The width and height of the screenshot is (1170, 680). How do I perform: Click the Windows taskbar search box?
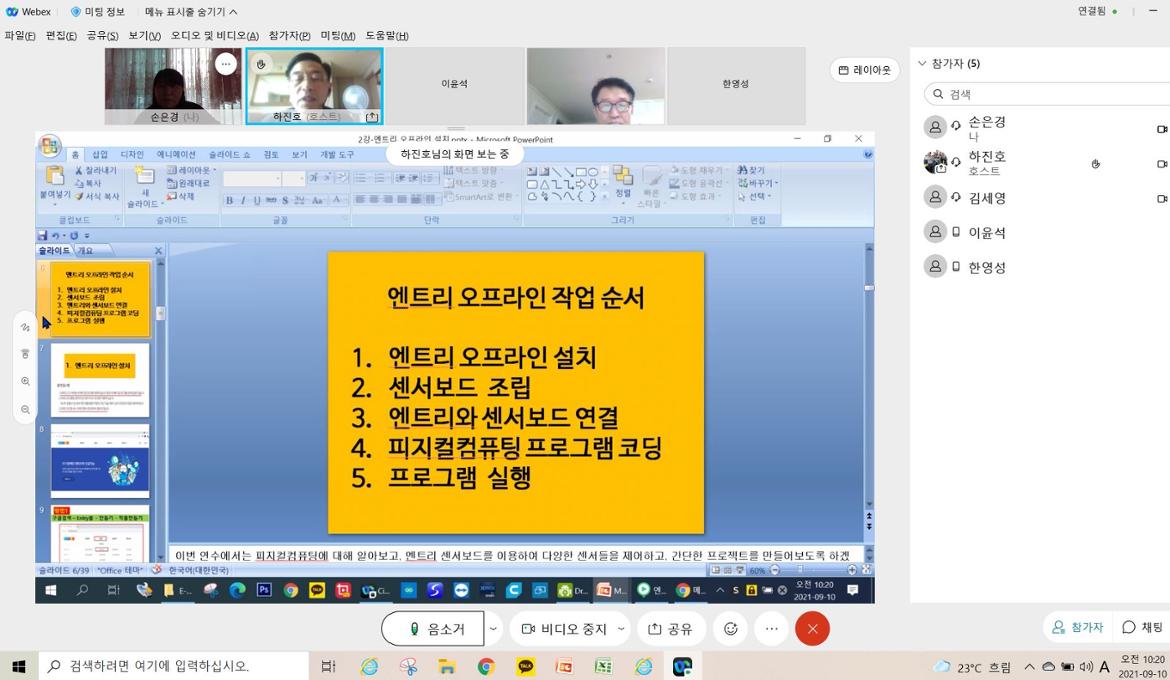click(173, 666)
